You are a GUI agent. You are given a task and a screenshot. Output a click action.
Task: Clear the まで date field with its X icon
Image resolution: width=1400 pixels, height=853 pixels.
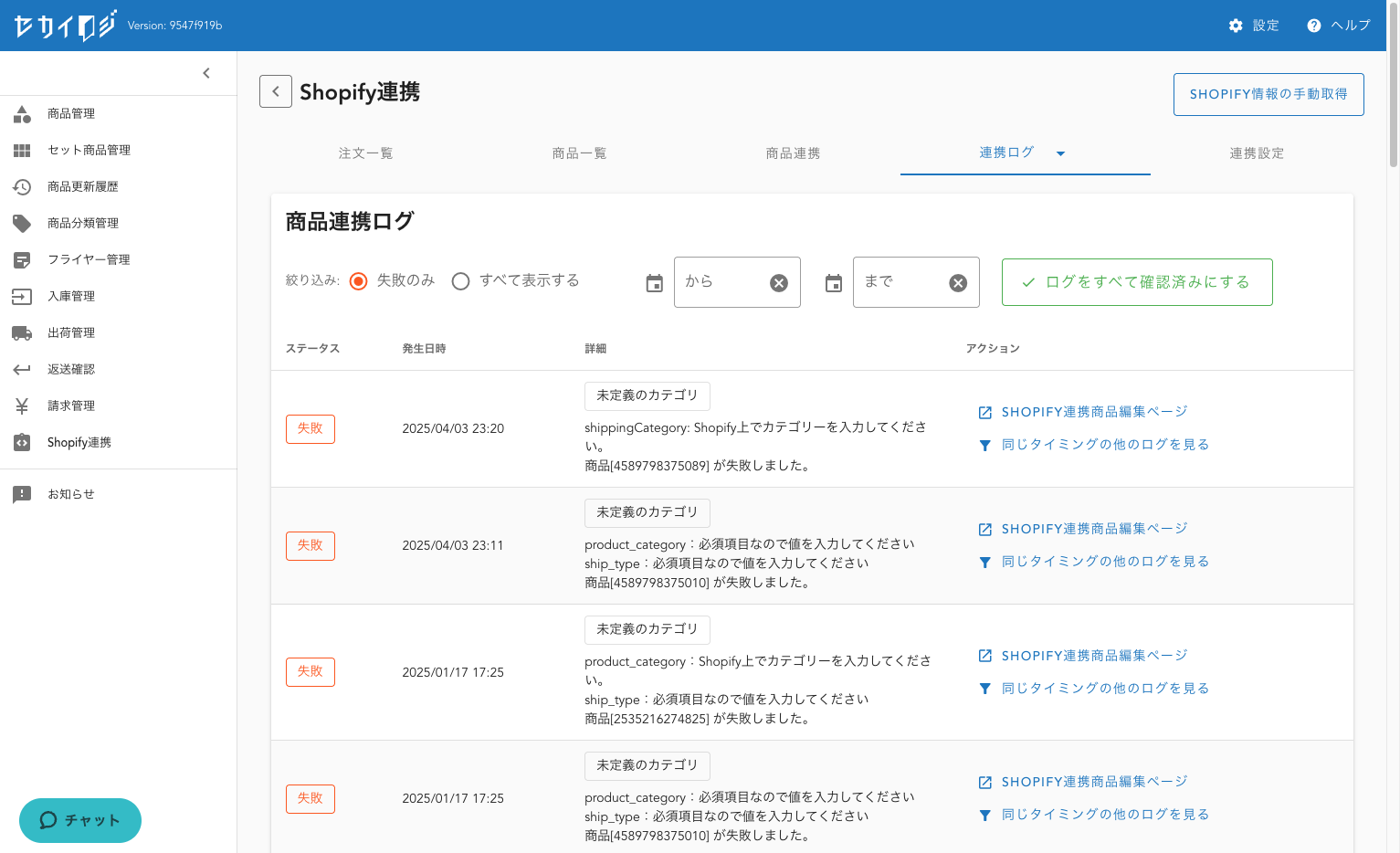coord(958,283)
